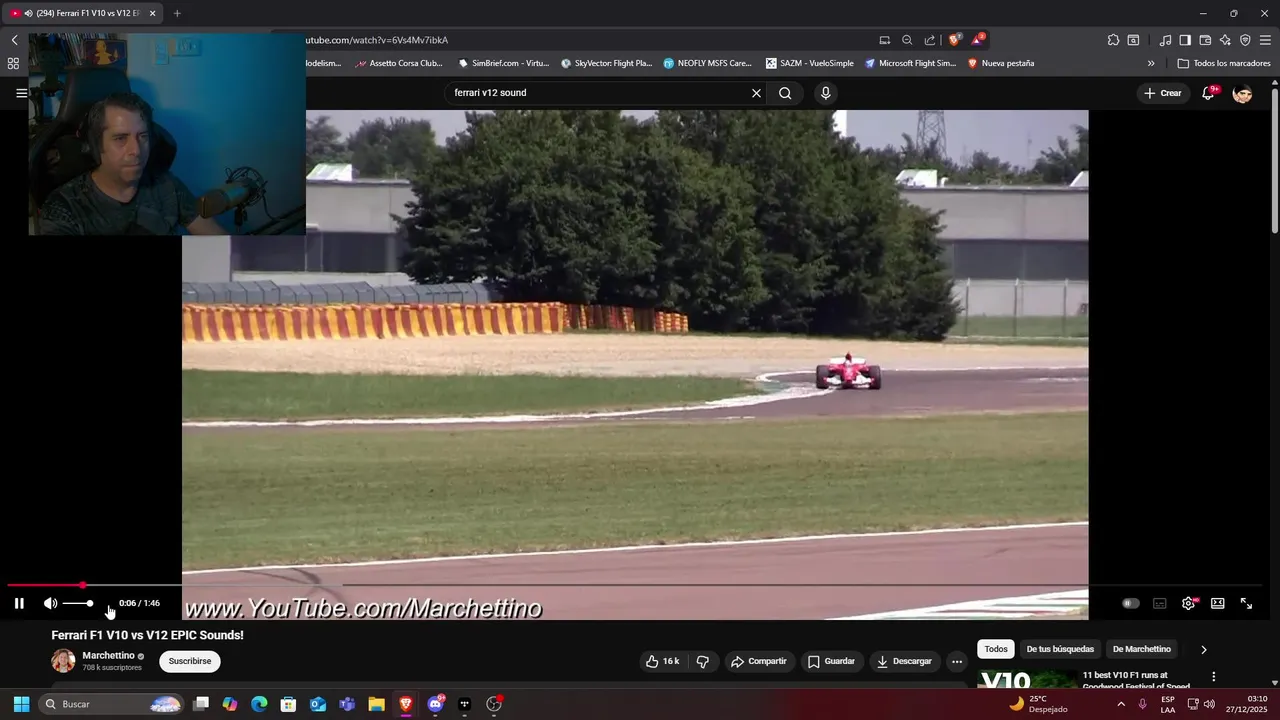The height and width of the screenshot is (720, 1280).
Task: Switch to the Ferrari F1 V10 vs V12 tab
Action: tap(83, 13)
